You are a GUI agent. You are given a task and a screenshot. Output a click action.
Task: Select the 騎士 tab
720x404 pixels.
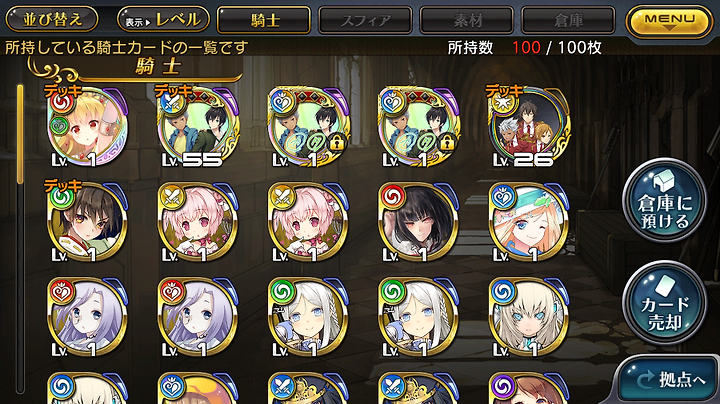tap(264, 20)
